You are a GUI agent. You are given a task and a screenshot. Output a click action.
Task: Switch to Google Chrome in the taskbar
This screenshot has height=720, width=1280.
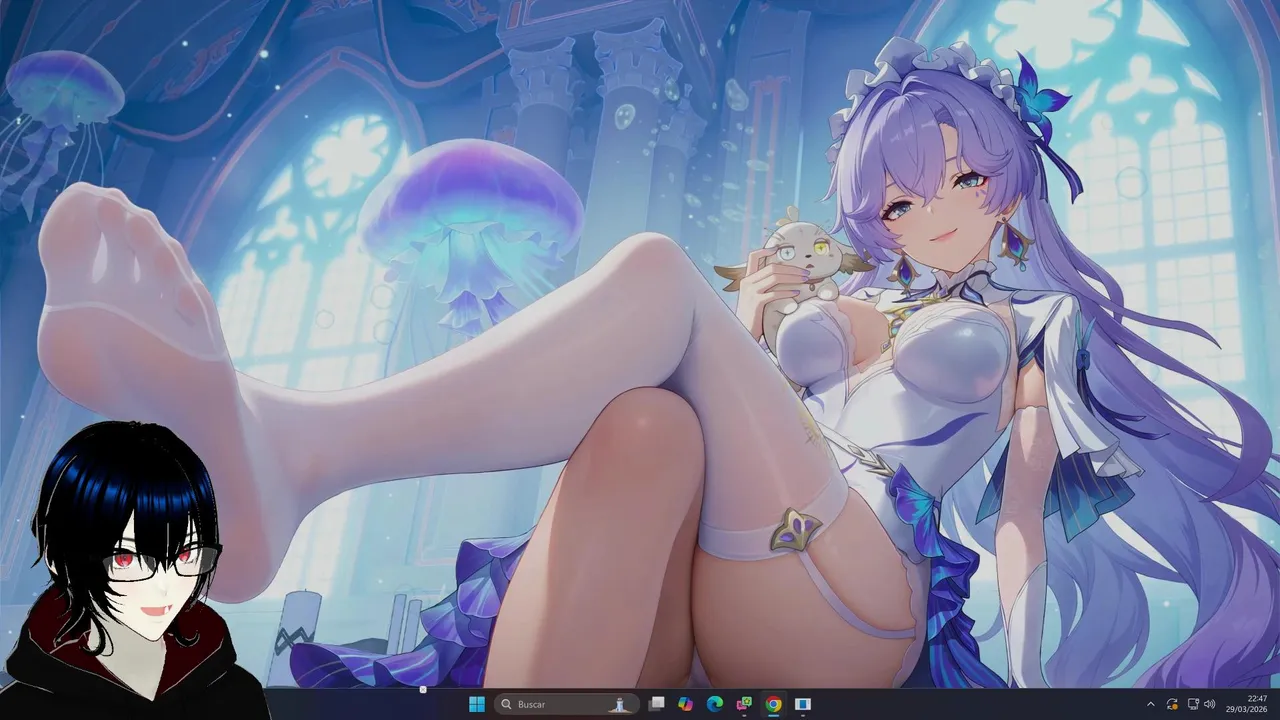pyautogui.click(x=773, y=704)
